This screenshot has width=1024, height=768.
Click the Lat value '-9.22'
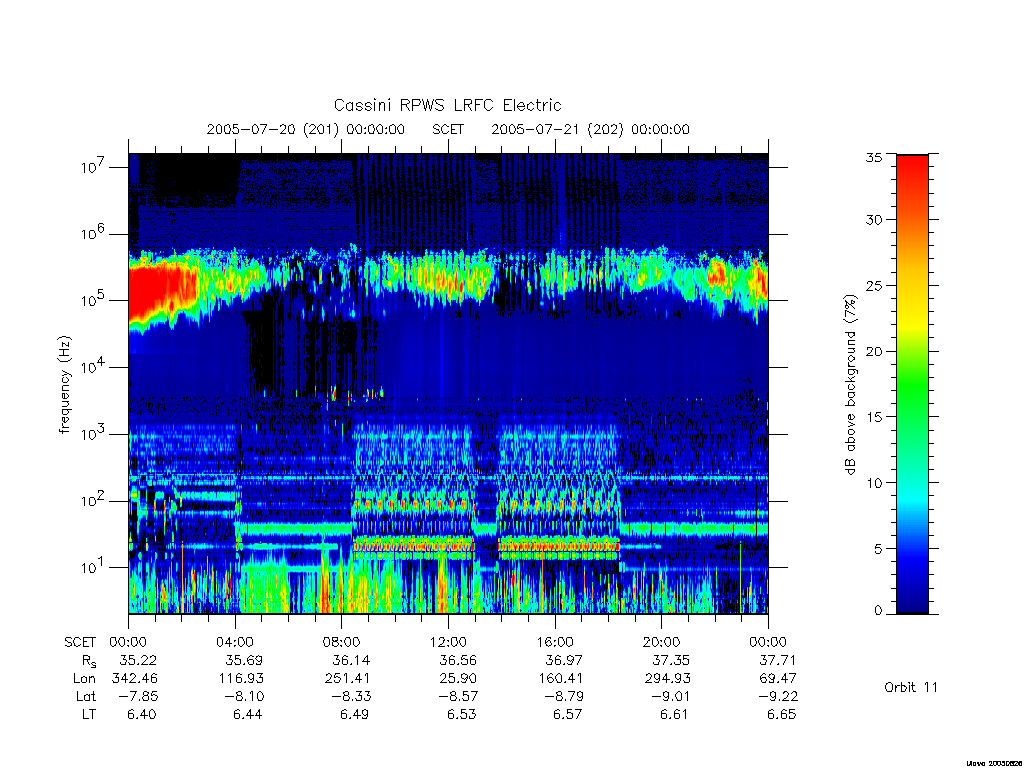tap(778, 696)
